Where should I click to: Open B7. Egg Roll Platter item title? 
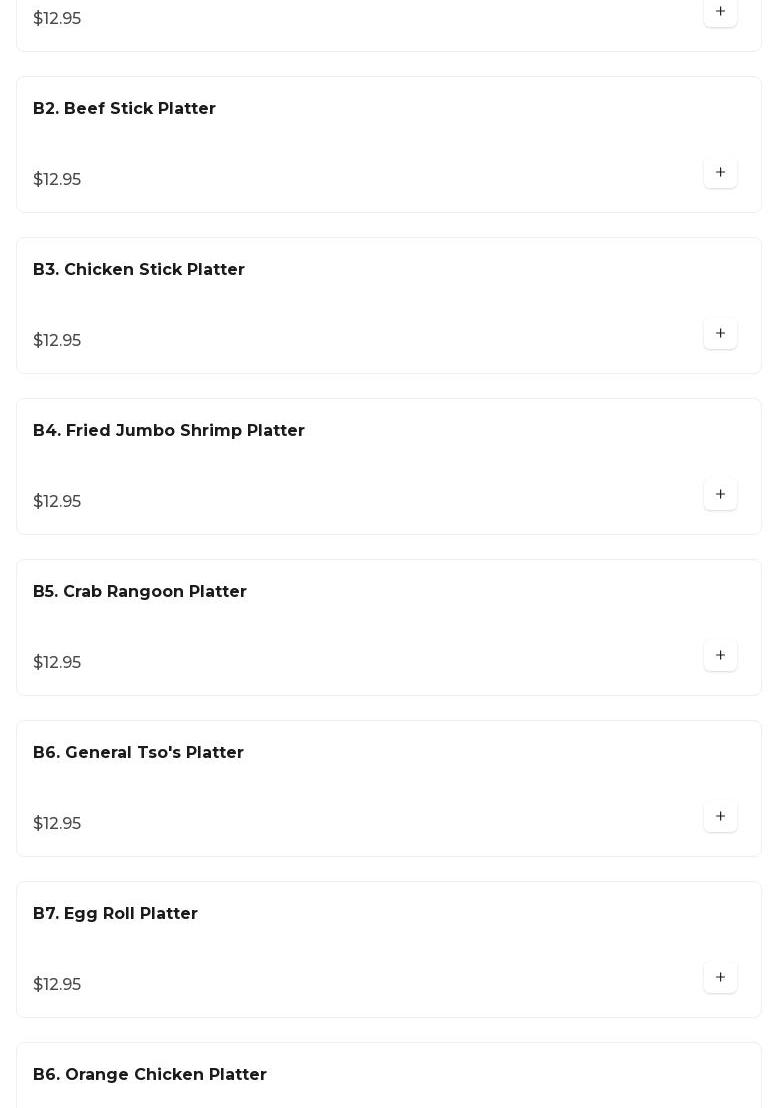click(115, 914)
